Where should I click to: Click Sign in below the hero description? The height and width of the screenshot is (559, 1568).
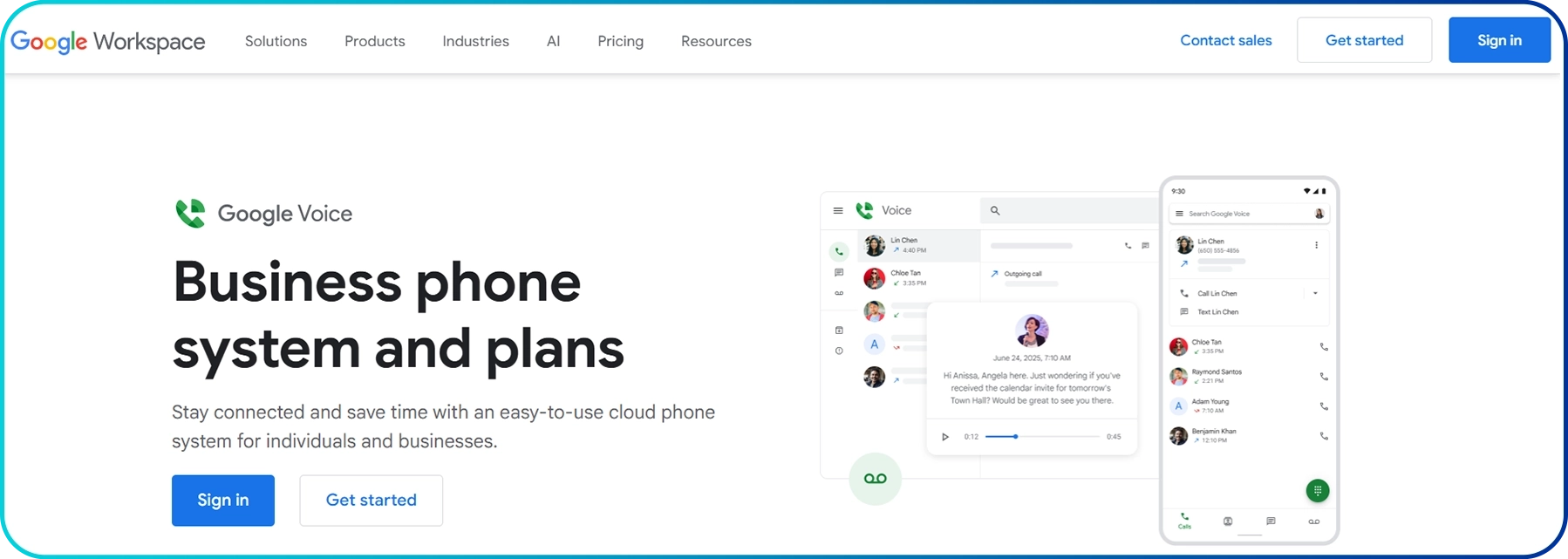pos(223,500)
